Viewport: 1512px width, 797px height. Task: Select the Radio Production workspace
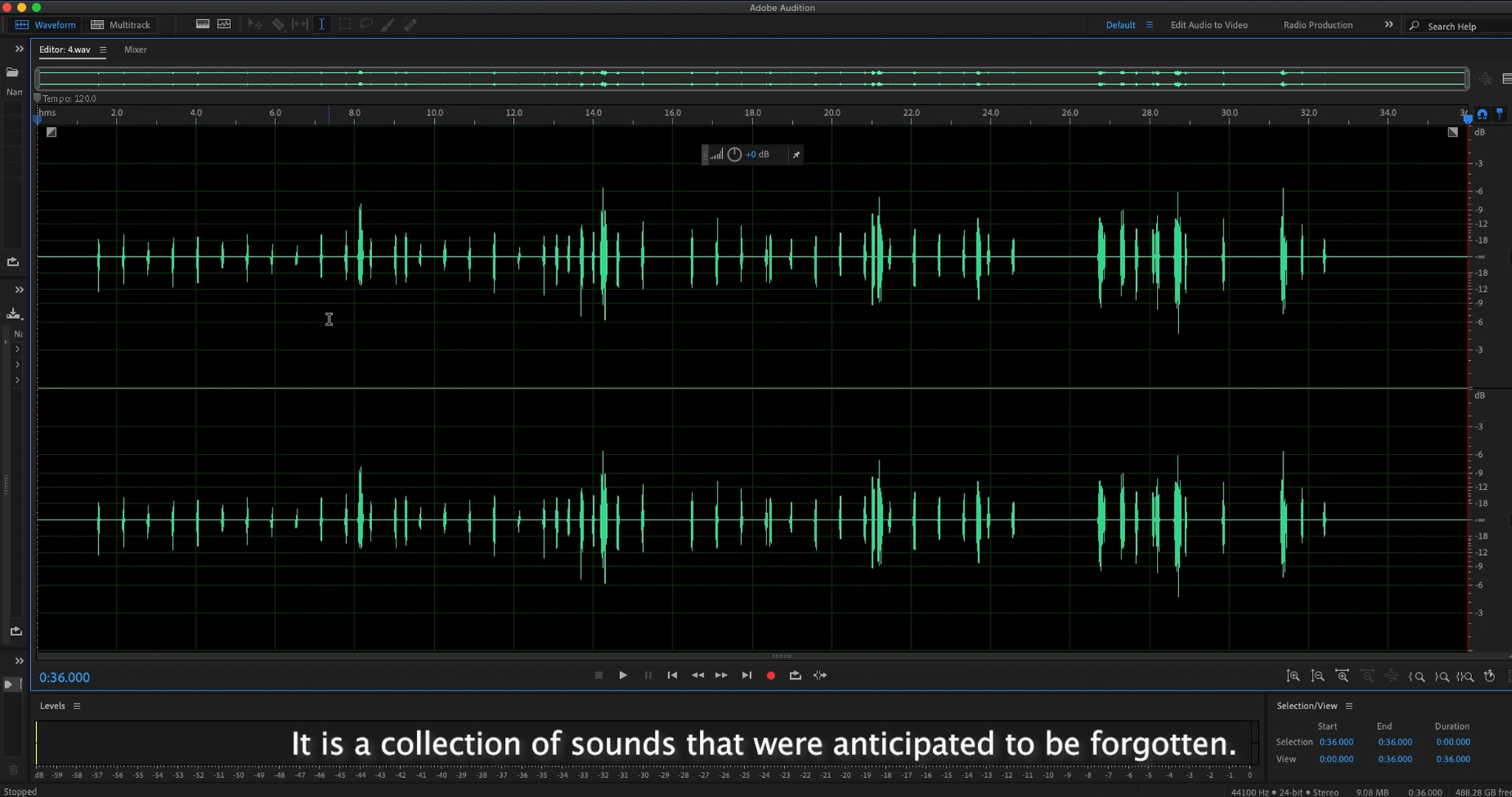pos(1318,25)
